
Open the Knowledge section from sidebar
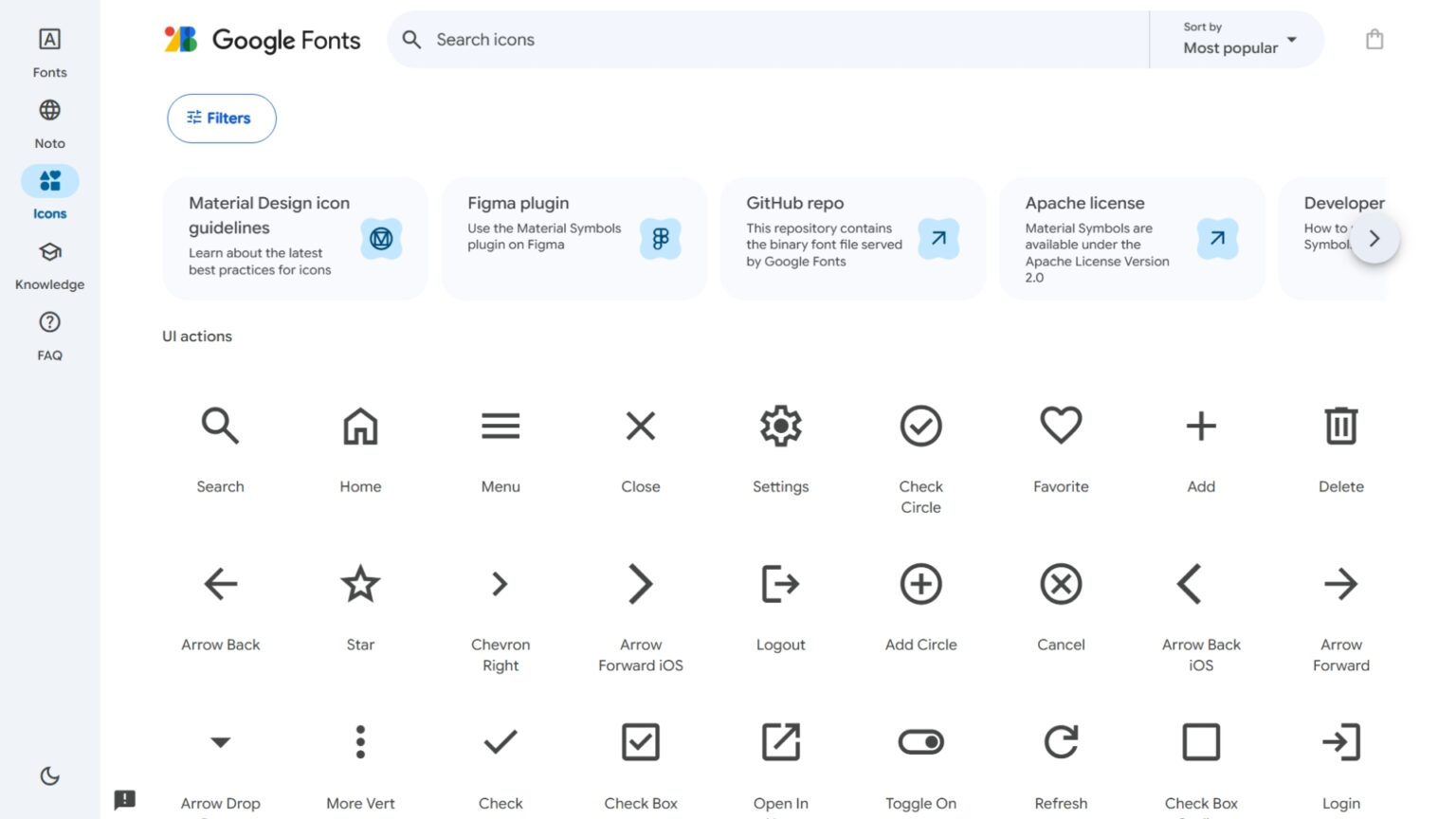[49, 263]
